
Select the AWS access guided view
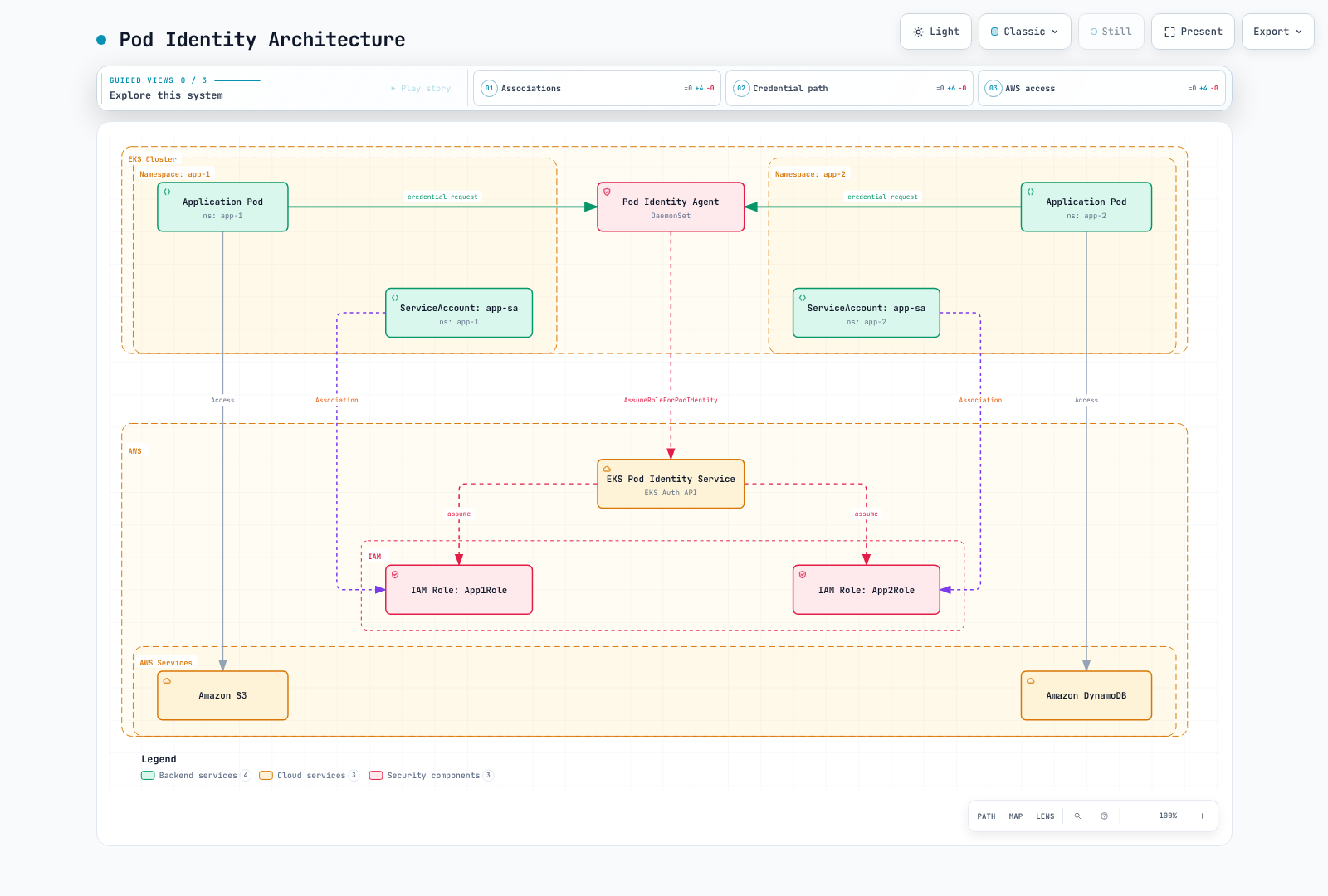[1101, 88]
